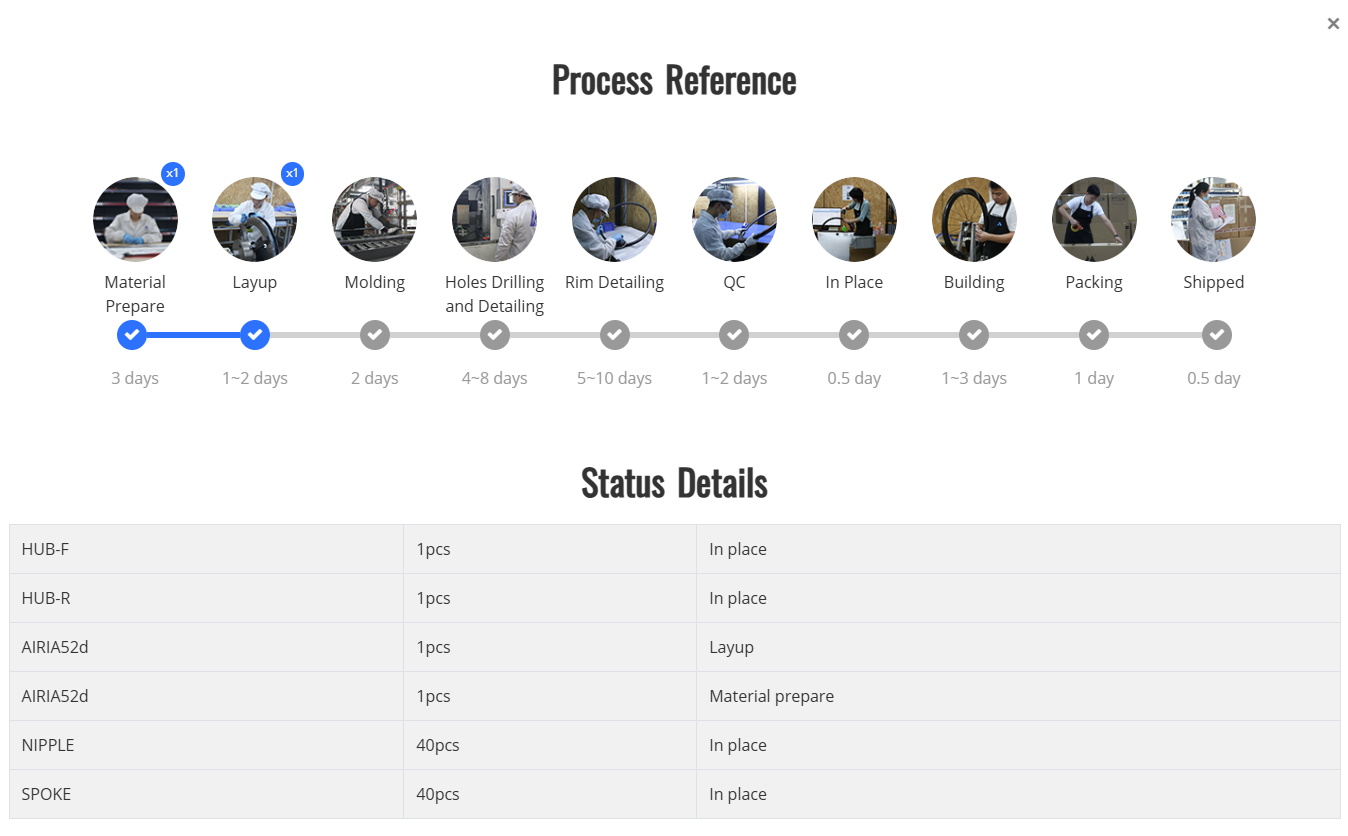Image resolution: width=1348 pixels, height=836 pixels.
Task: Click the gray checkmark under QC
Action: [734, 335]
